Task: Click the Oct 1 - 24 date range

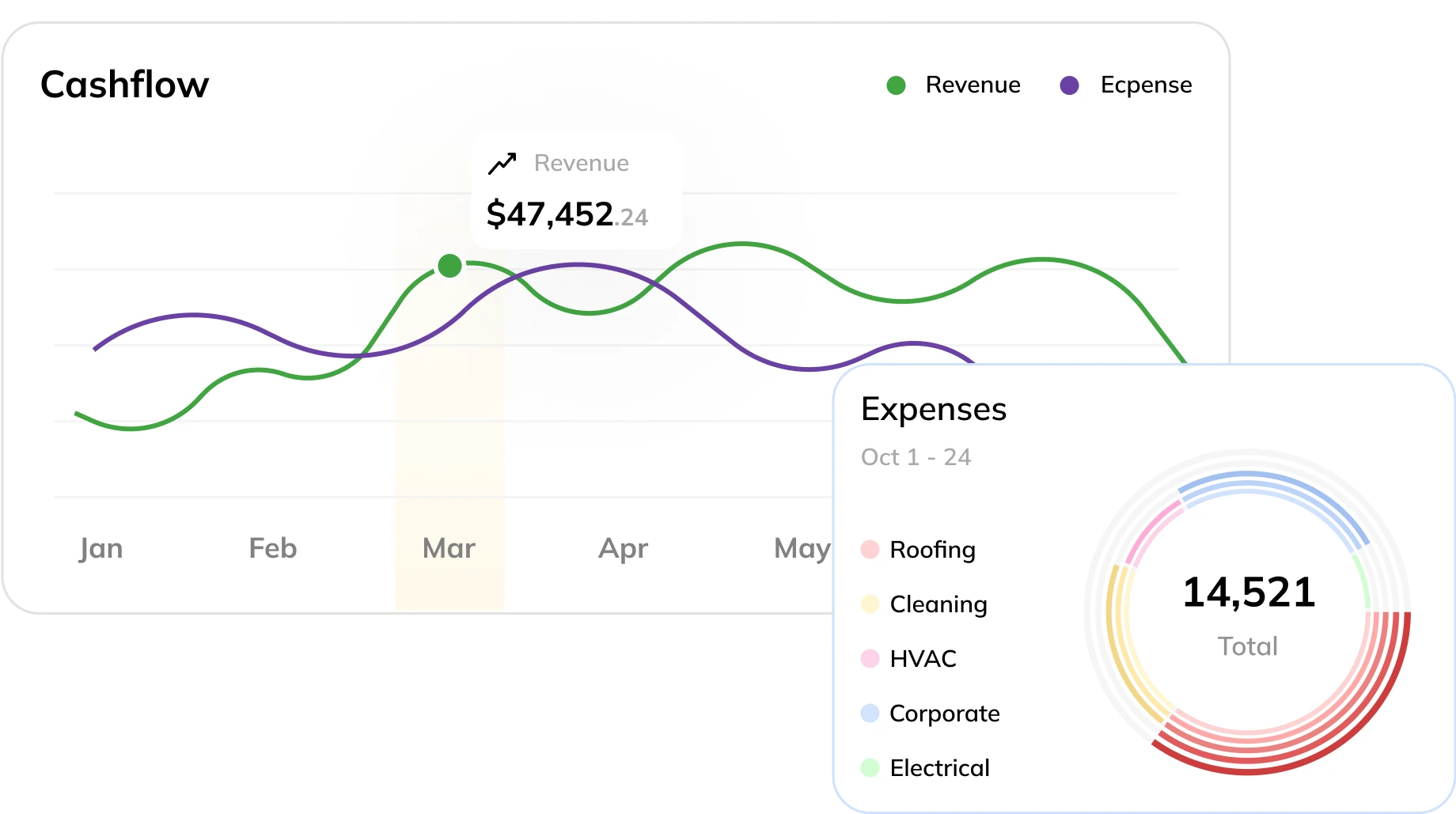Action: click(916, 457)
